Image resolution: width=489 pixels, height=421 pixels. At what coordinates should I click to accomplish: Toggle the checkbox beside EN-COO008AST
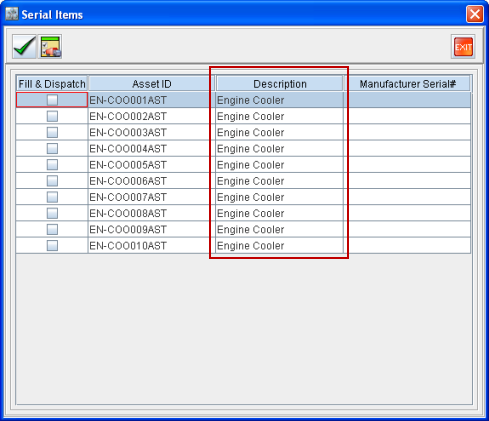pyautogui.click(x=52, y=213)
